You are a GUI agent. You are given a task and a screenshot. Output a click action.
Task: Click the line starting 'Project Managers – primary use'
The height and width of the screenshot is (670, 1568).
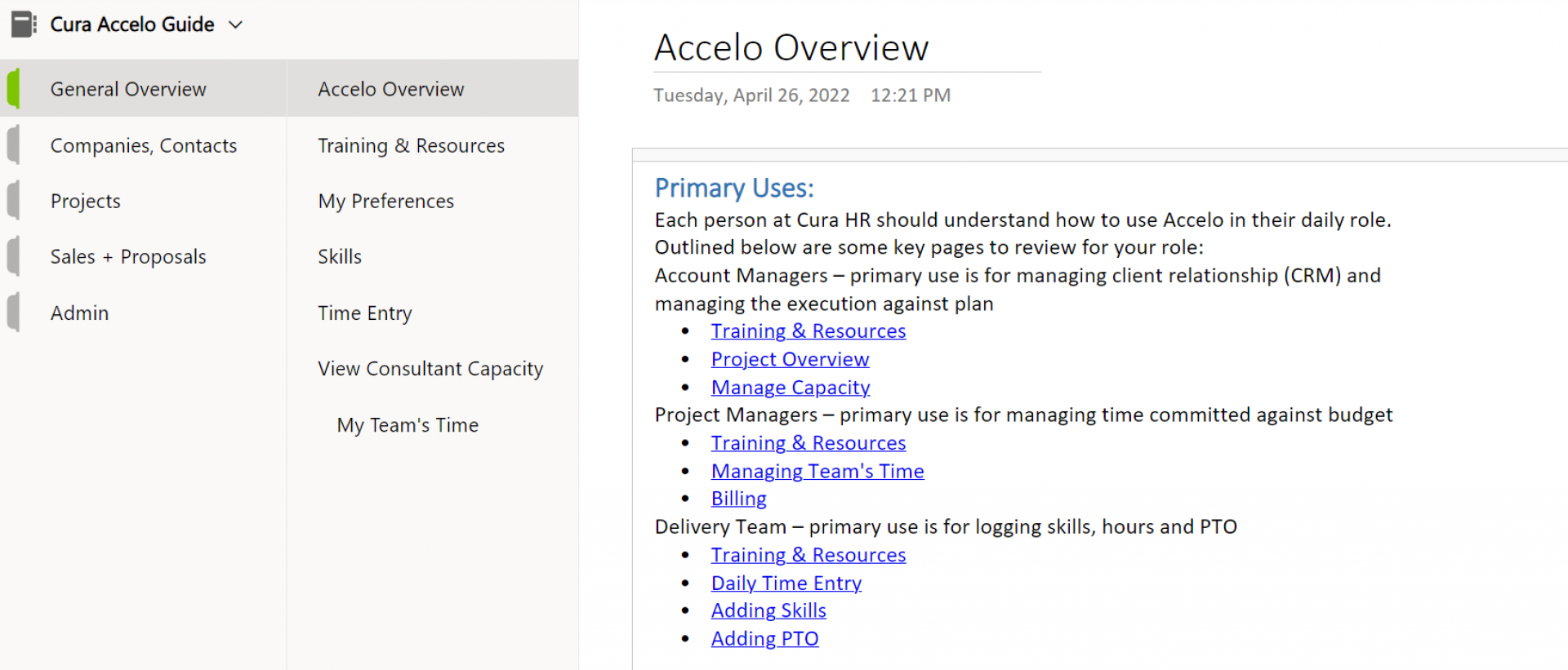click(1023, 415)
